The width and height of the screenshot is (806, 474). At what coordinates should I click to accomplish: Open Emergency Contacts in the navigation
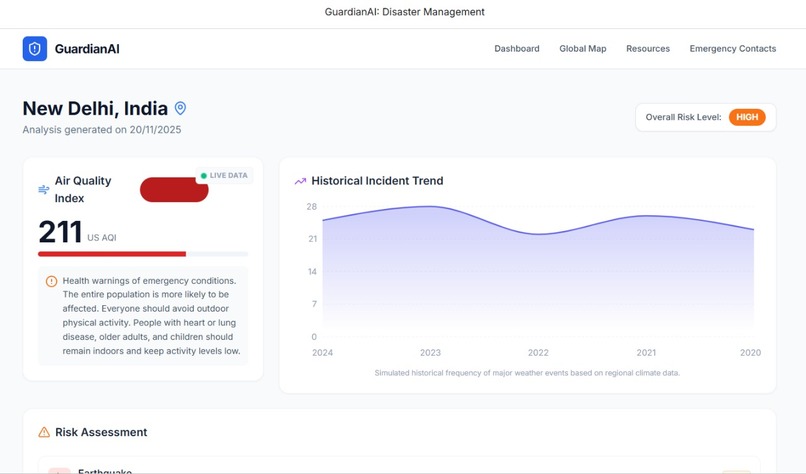[732, 49]
